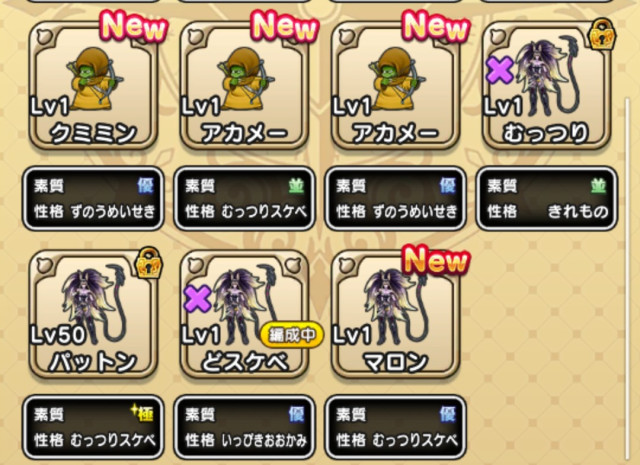640x465 pixels.
Task: Tap the New アカメー card with むっつりスケベ trait
Action: 244,86
